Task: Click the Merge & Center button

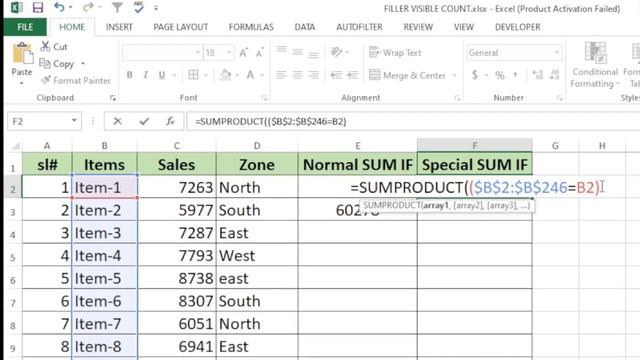Action: [407, 75]
